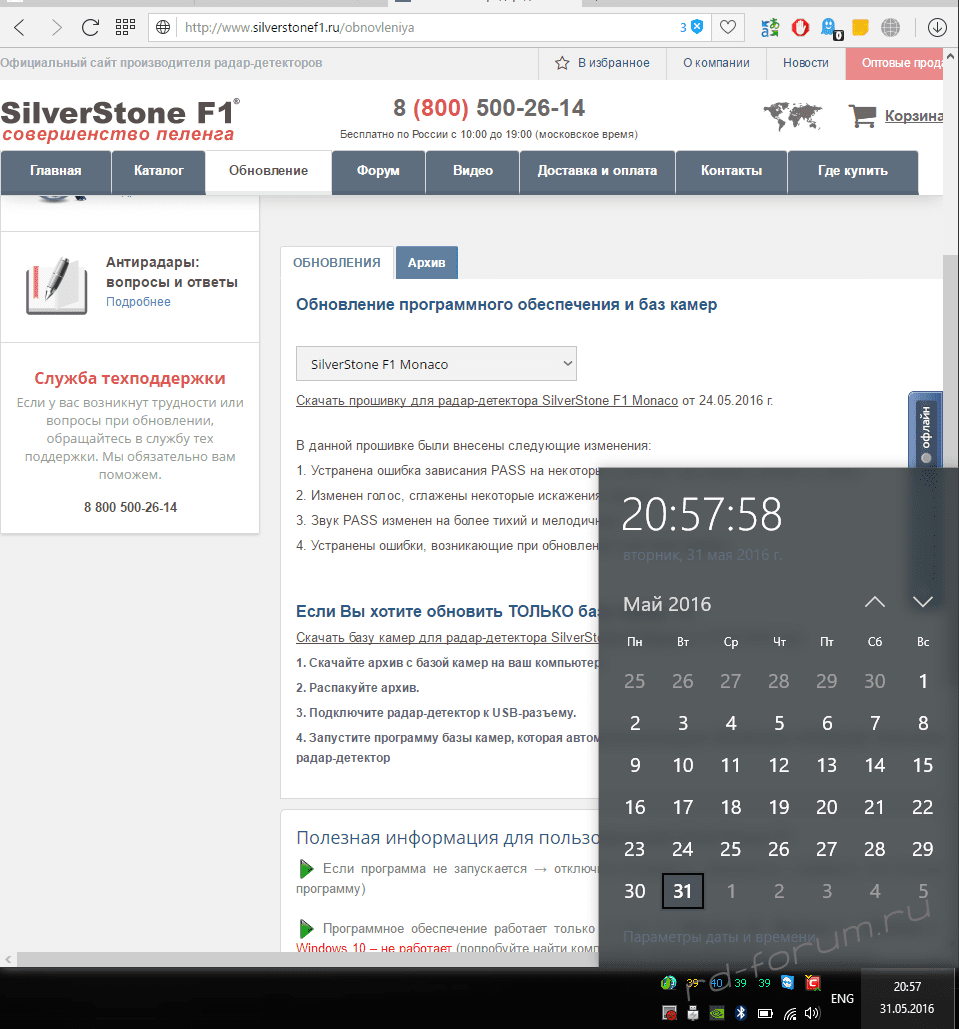Open the Adblock red stop-hand extension
Image resolution: width=959 pixels, height=1029 pixels.
[x=800, y=28]
